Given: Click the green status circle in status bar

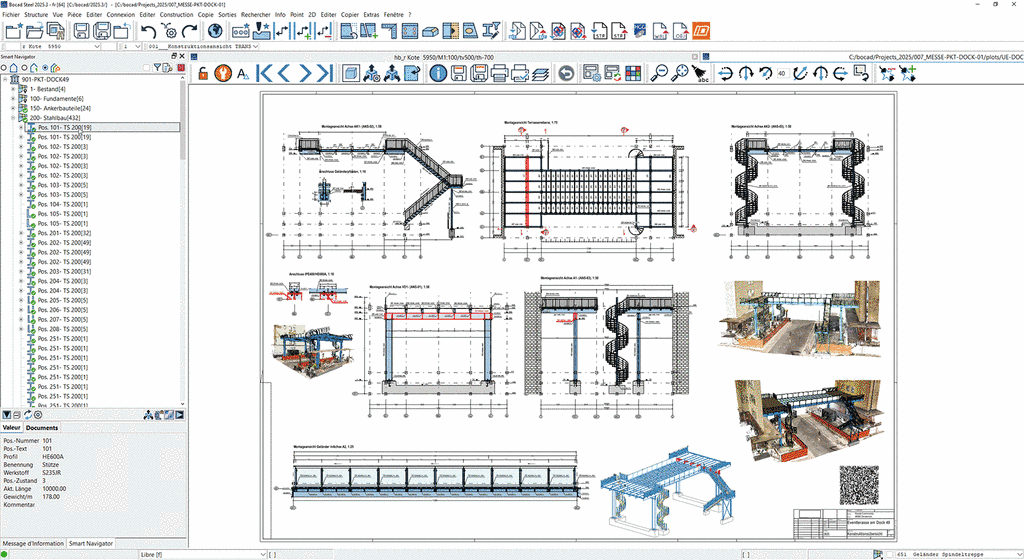Looking at the screenshot, I should click(5, 554).
